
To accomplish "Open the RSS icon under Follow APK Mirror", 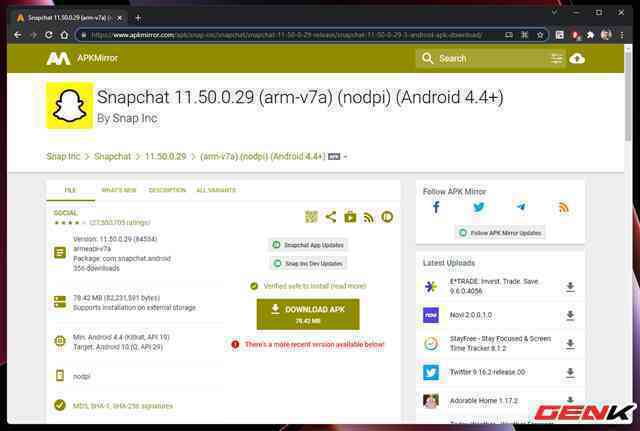I will point(563,207).
